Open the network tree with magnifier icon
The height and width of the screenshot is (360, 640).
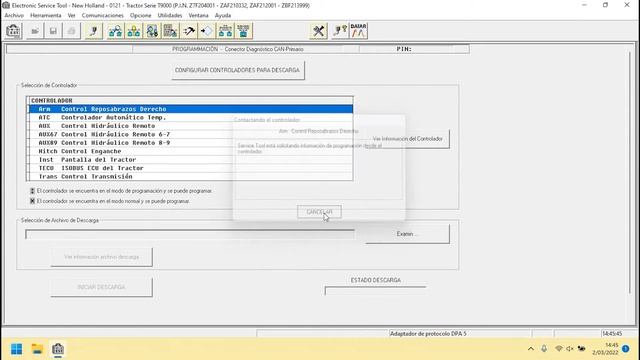click(116, 31)
